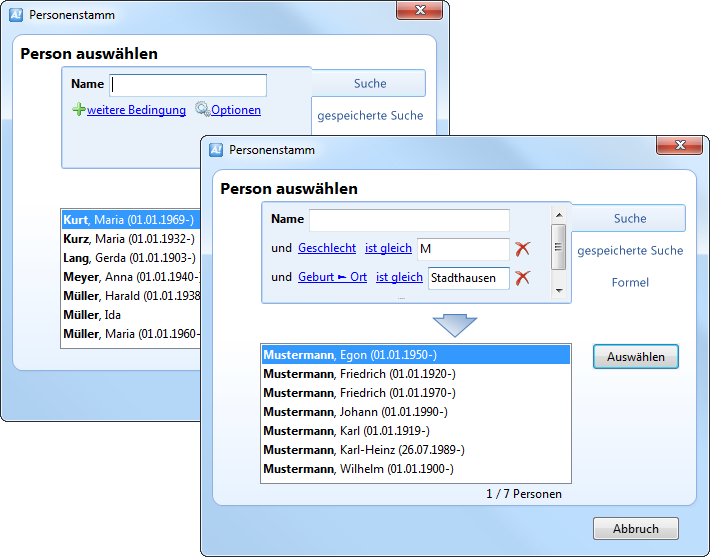Open the 'ist gleich' operator for Geburt Ort
Viewport: 710px width, 557px height.
(399, 277)
